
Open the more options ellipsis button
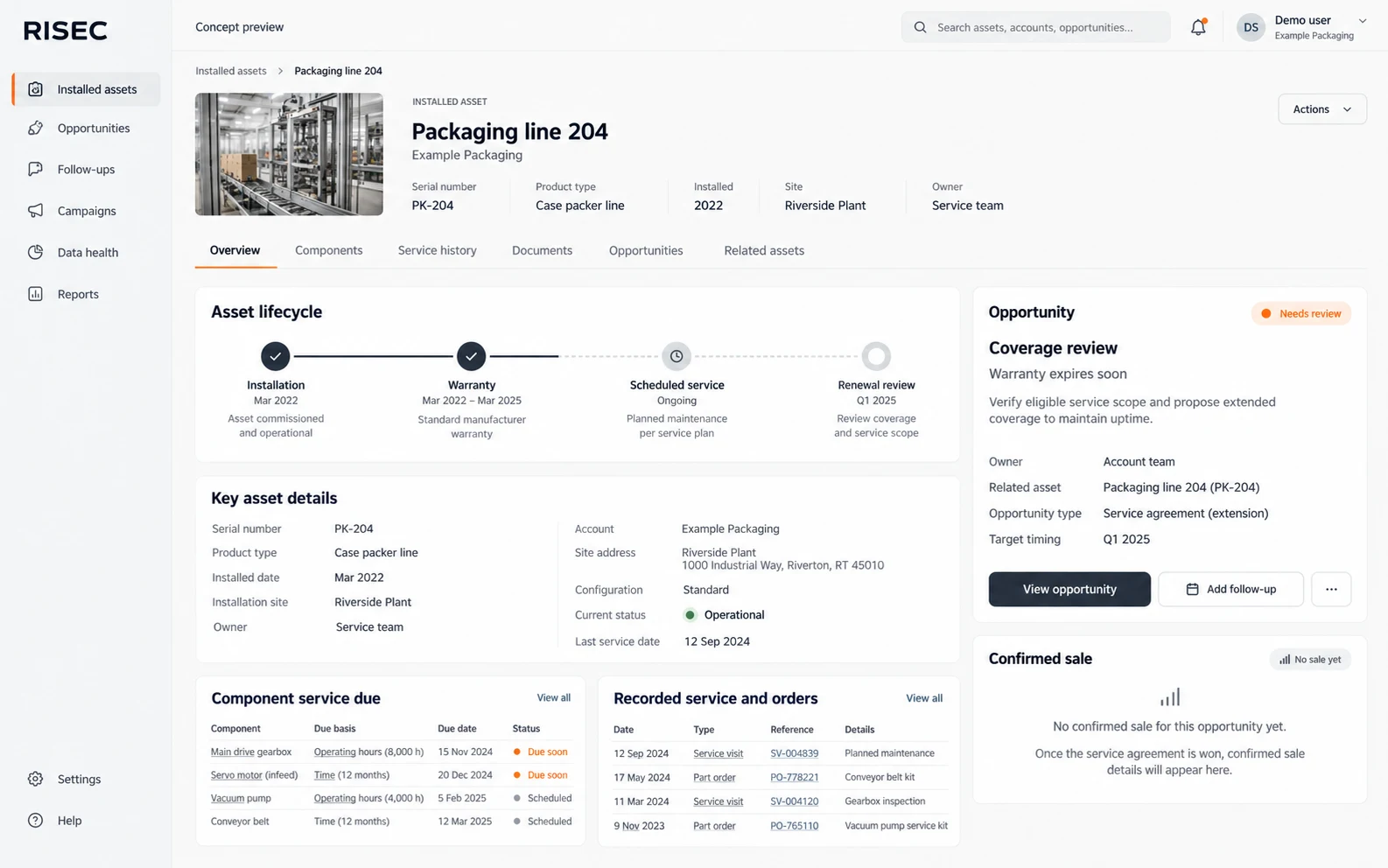point(1331,589)
